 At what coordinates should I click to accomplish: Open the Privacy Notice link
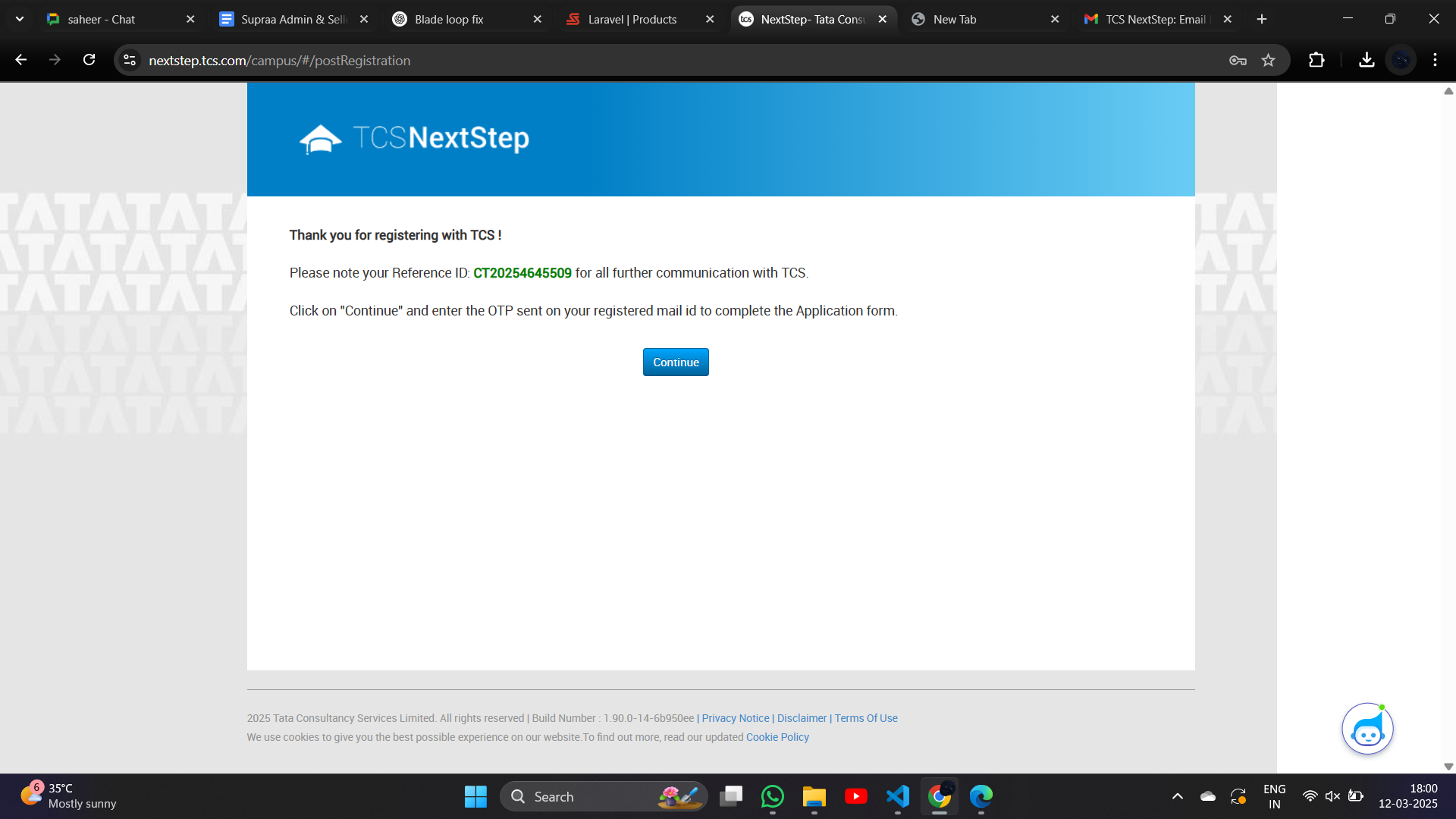[735, 718]
